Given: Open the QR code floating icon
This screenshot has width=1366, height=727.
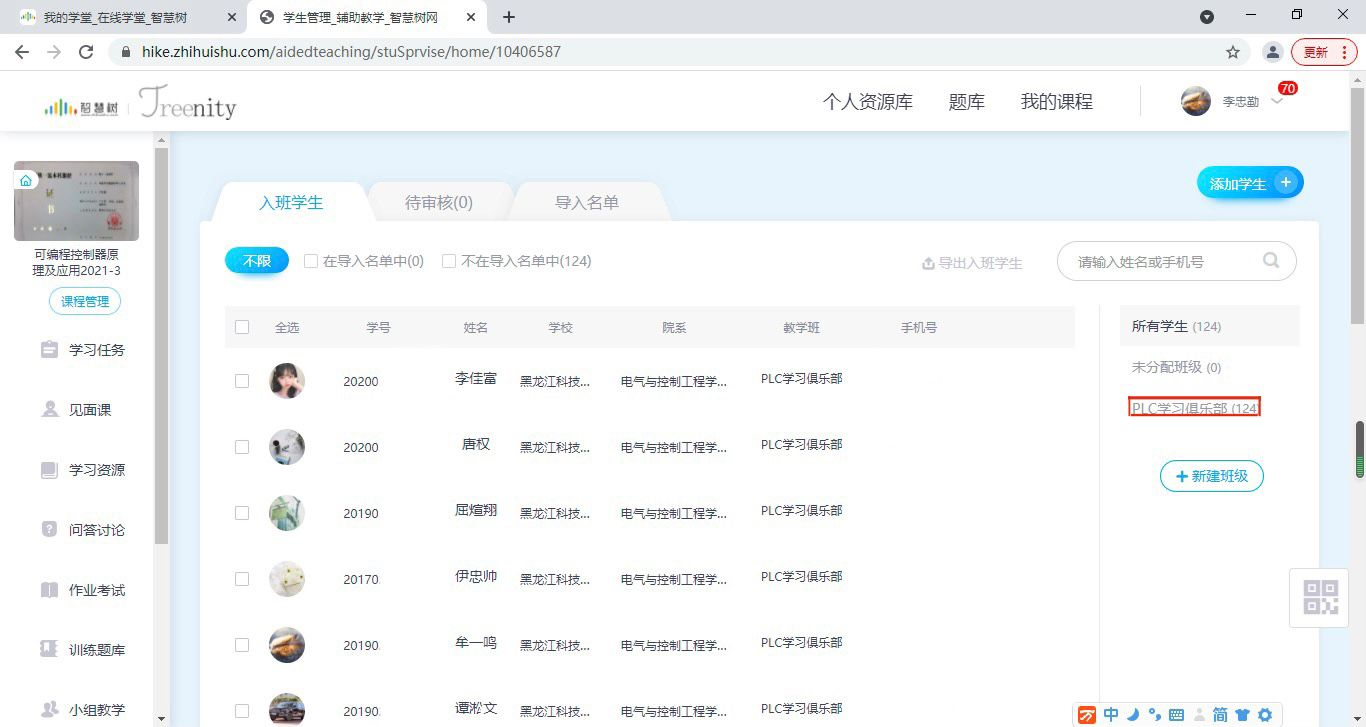Looking at the screenshot, I should coord(1320,597).
